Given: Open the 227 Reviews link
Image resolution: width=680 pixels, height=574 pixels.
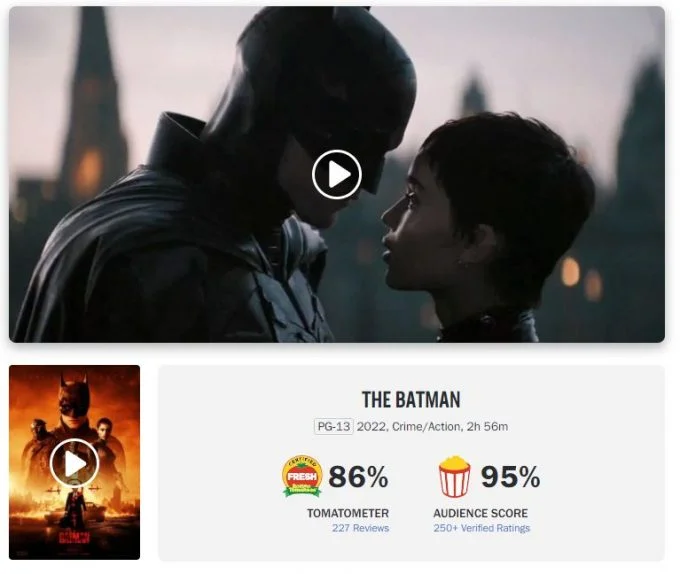Looking at the screenshot, I should [x=360, y=528].
